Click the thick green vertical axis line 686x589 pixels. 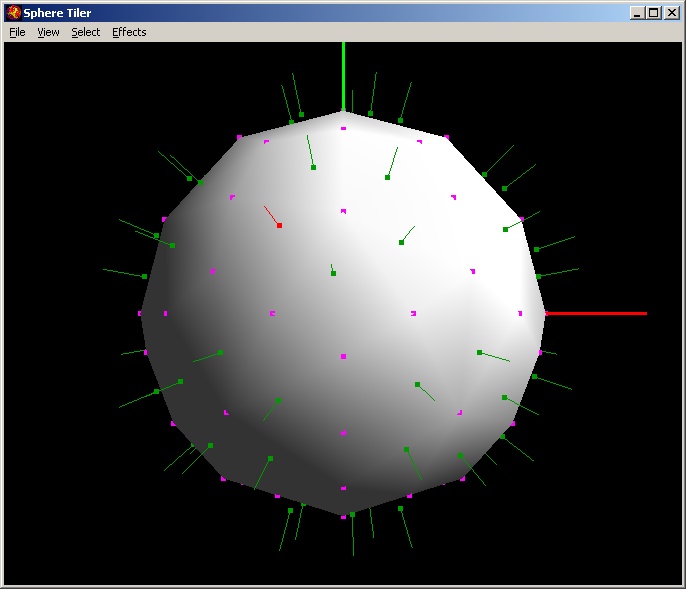tap(343, 75)
